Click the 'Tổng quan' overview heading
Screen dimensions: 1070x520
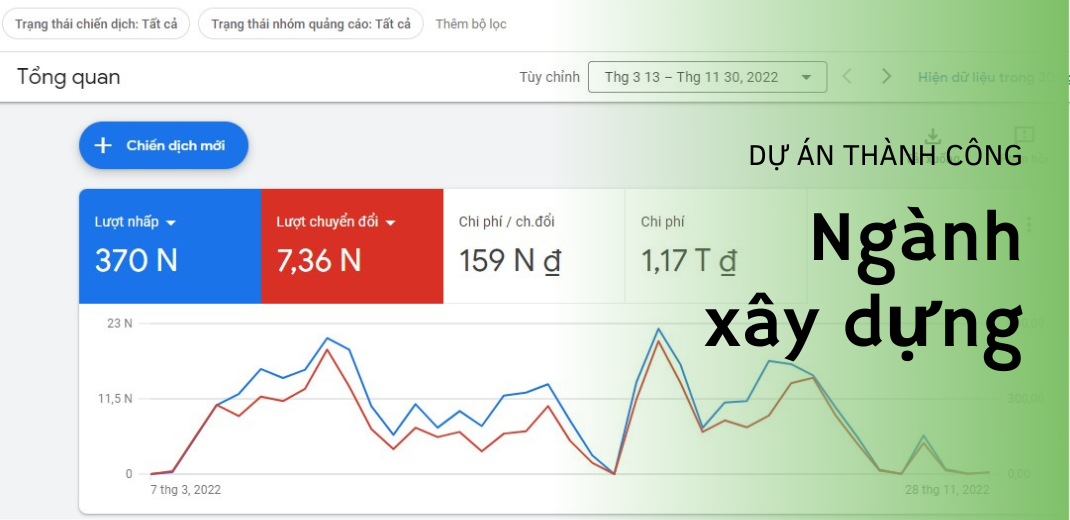point(68,77)
